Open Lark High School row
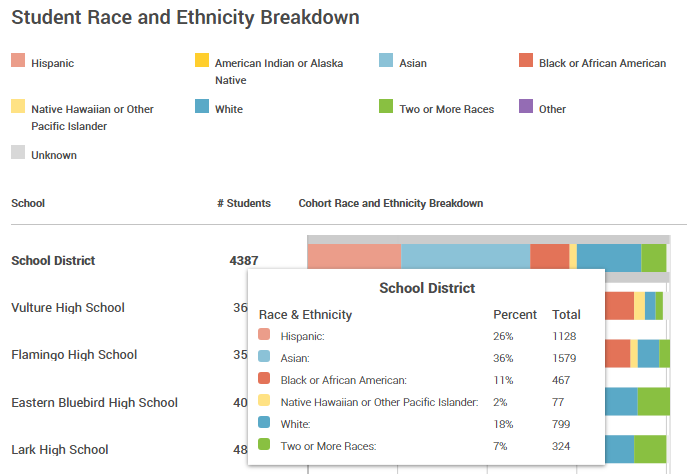This screenshot has width=687, height=474. click(59, 449)
